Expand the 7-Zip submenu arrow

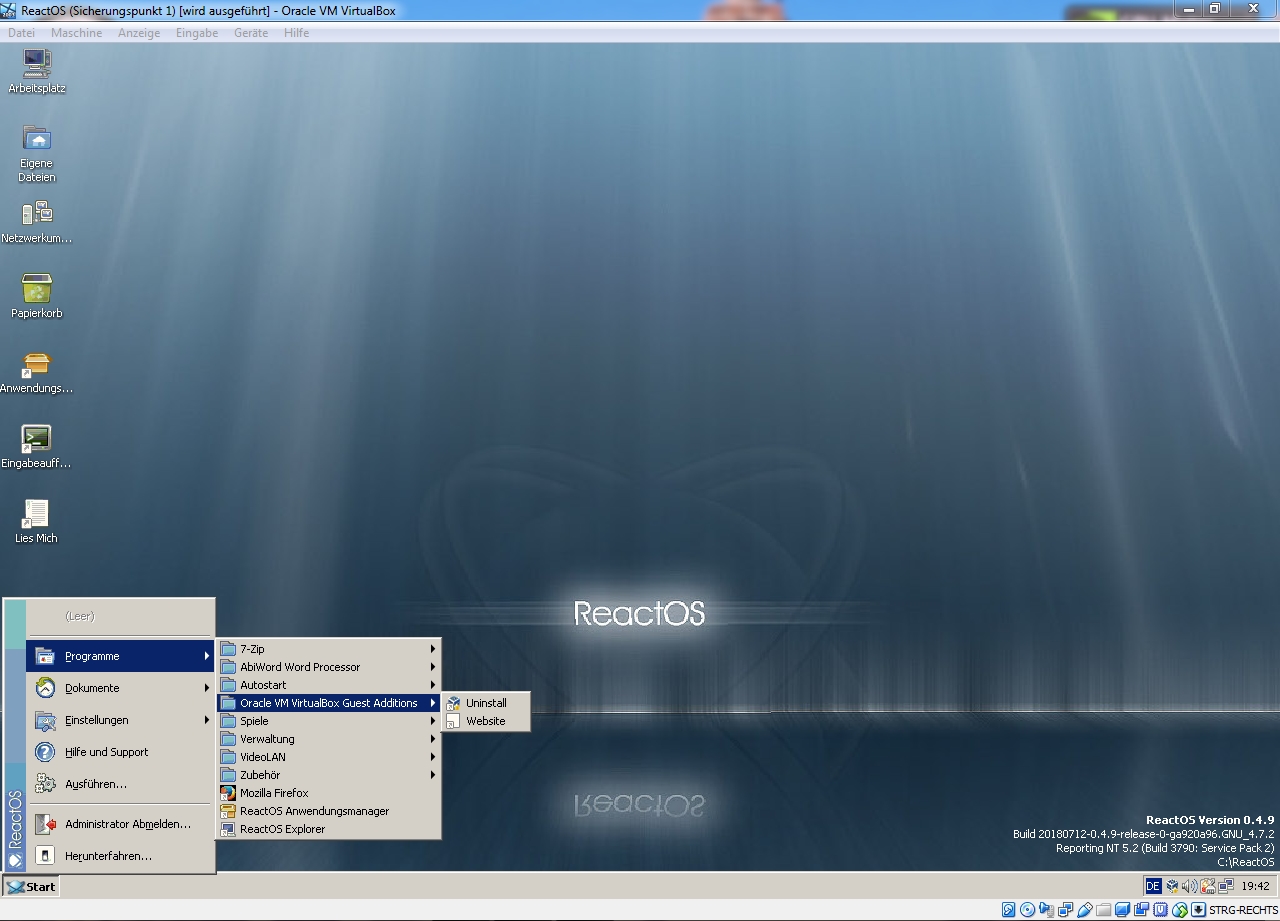click(433, 649)
